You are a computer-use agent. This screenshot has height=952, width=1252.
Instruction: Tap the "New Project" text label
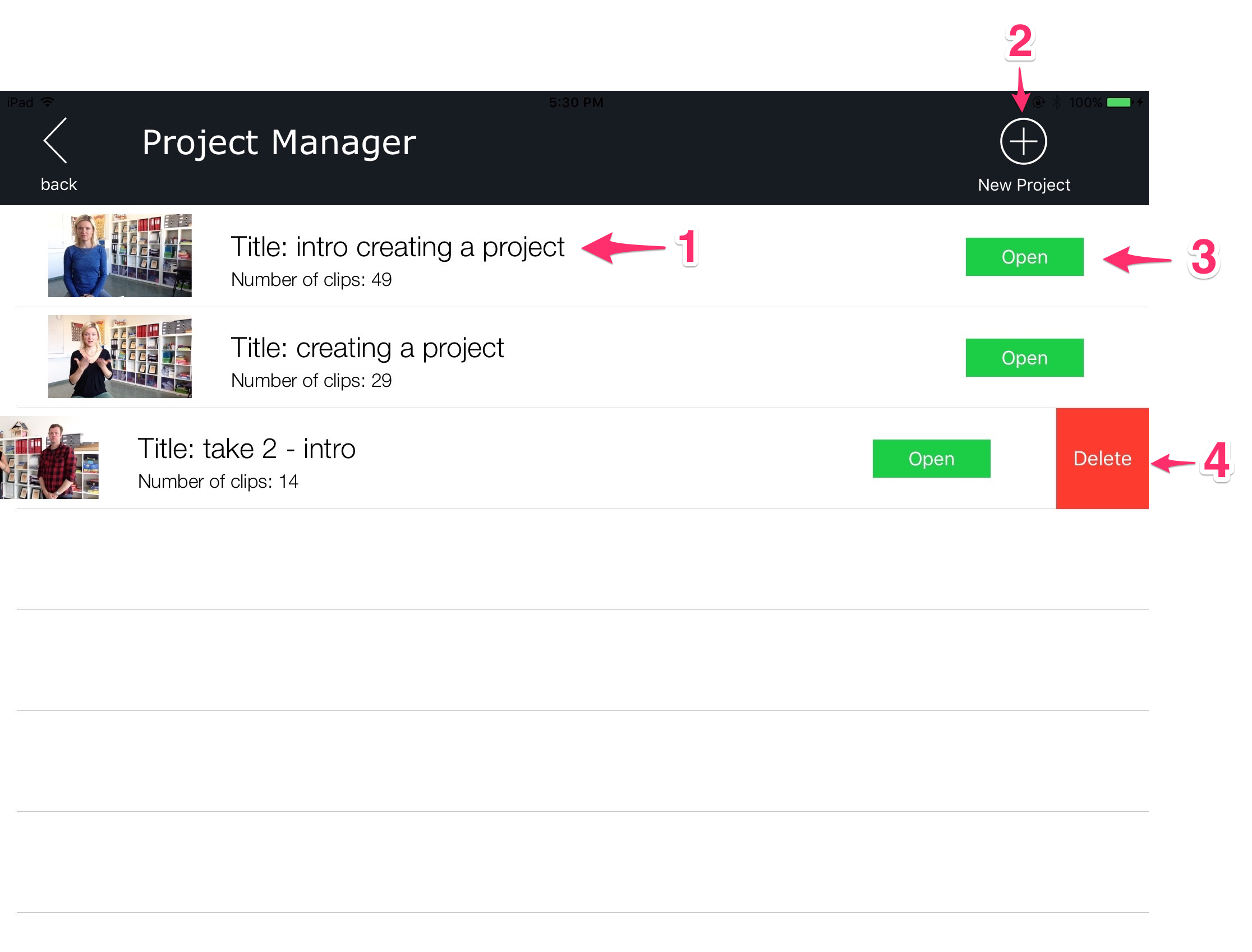(x=1024, y=184)
